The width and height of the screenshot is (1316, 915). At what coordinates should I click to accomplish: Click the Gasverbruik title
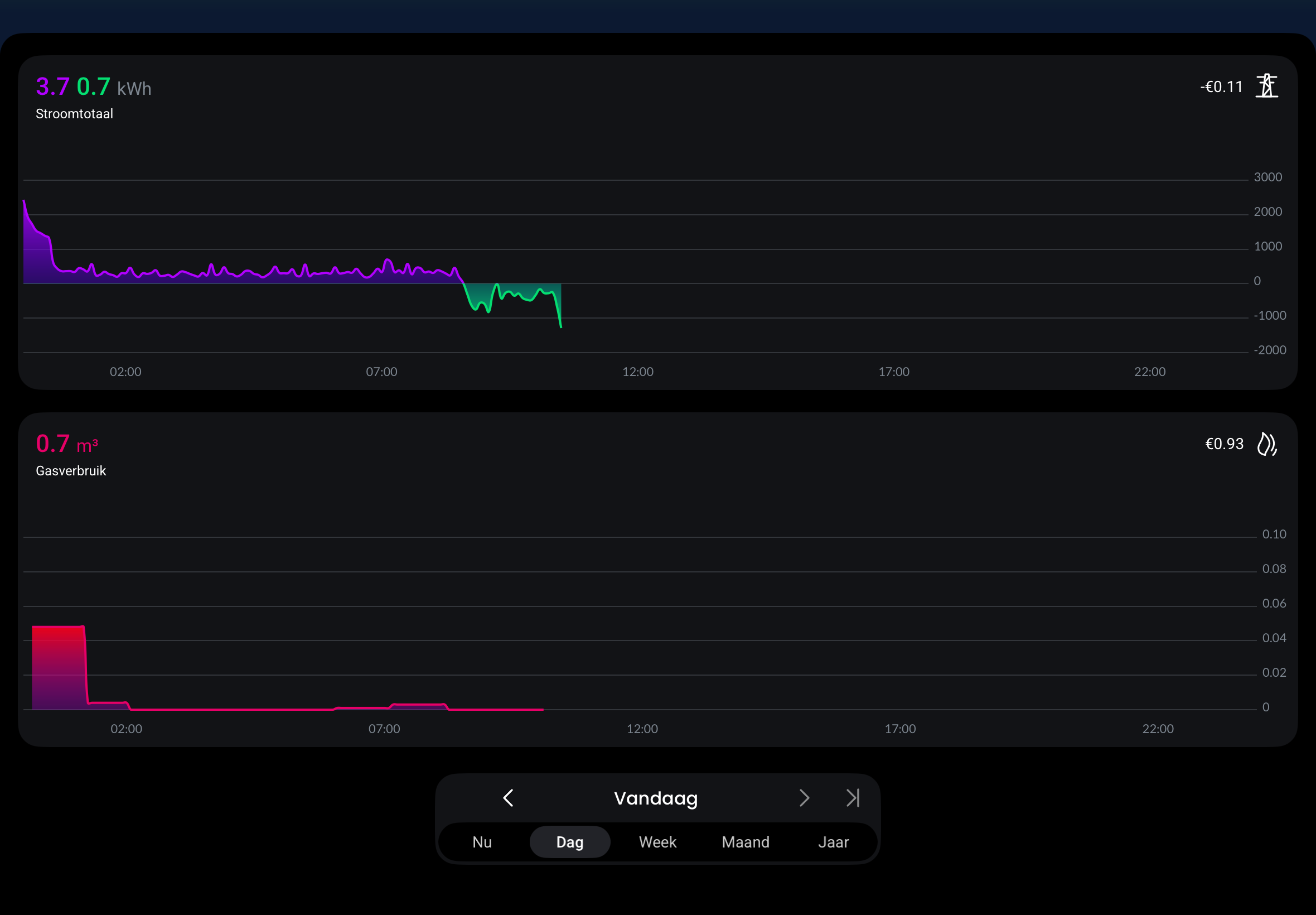[70, 471]
